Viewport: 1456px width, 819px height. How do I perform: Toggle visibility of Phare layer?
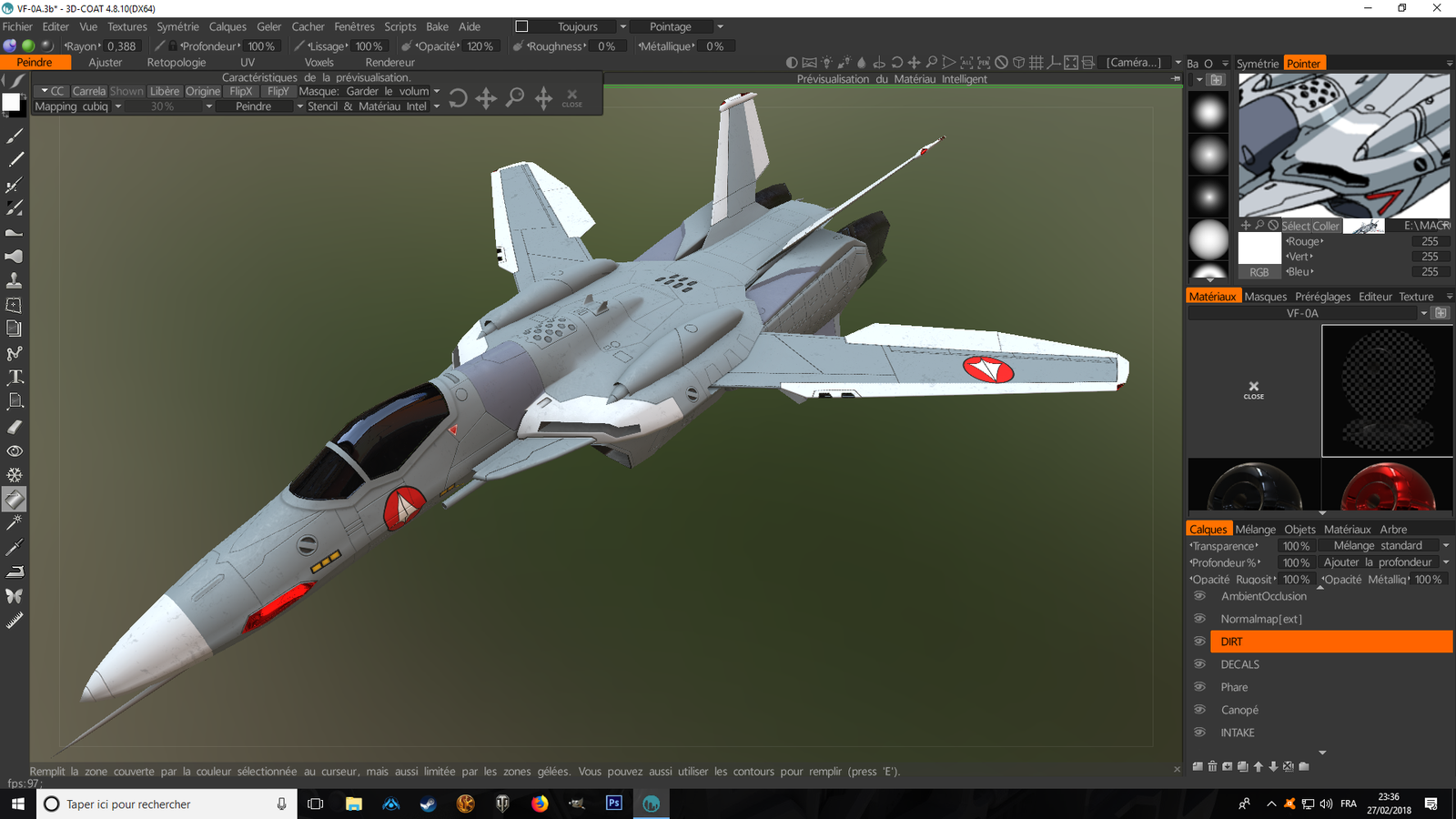coord(1199,687)
